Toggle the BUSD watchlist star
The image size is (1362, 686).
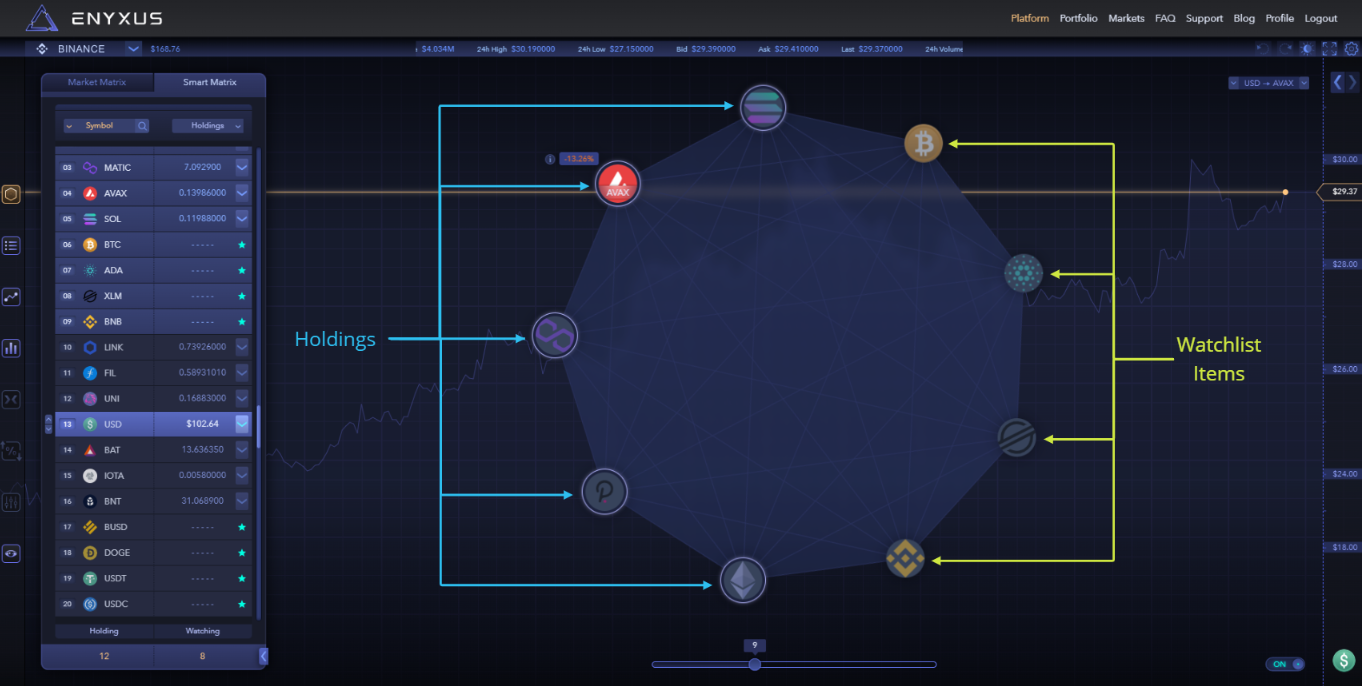[241, 527]
